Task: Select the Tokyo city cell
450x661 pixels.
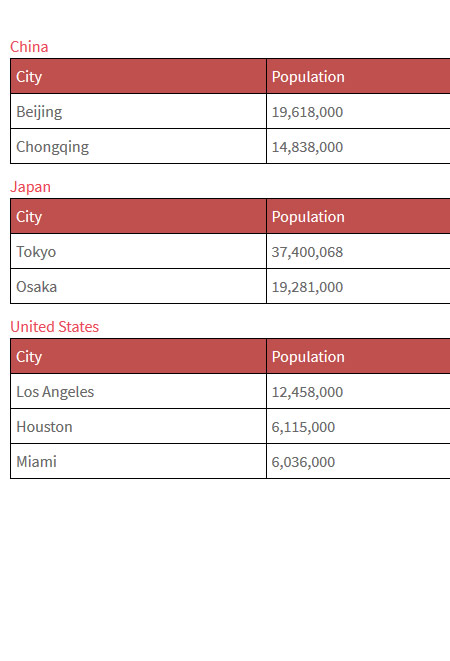Action: pos(138,251)
